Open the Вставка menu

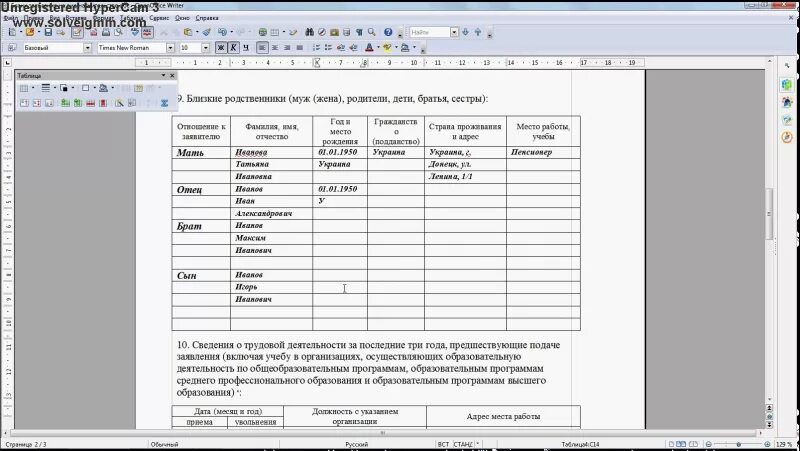tap(75, 18)
